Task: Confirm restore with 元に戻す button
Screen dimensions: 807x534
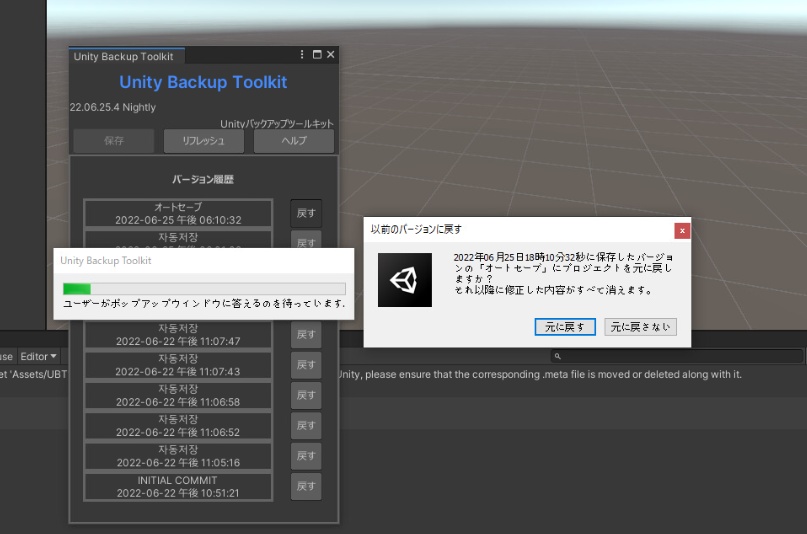Action: 565,327
